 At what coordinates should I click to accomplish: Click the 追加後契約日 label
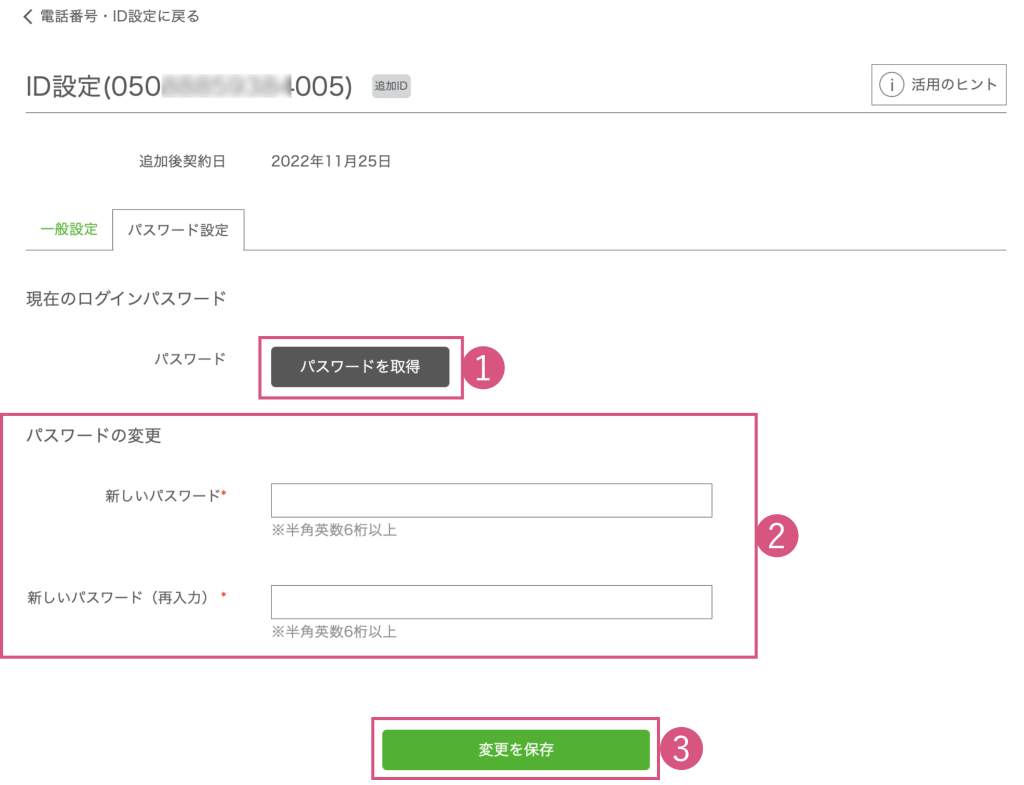coord(182,160)
